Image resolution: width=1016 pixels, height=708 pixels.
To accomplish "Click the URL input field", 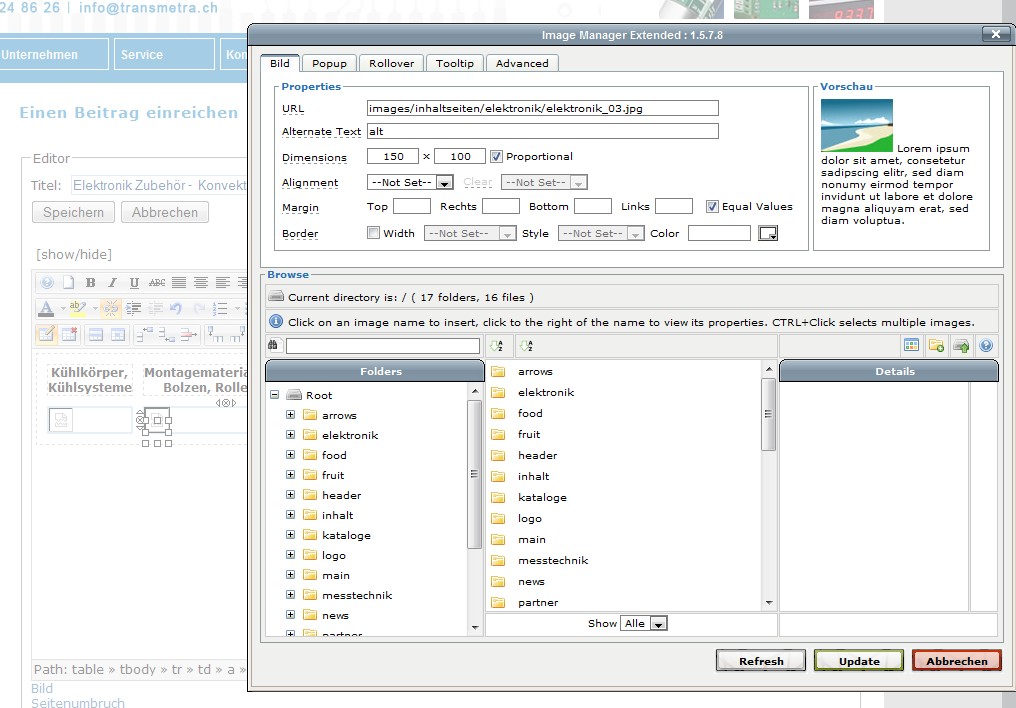I will (x=542, y=108).
